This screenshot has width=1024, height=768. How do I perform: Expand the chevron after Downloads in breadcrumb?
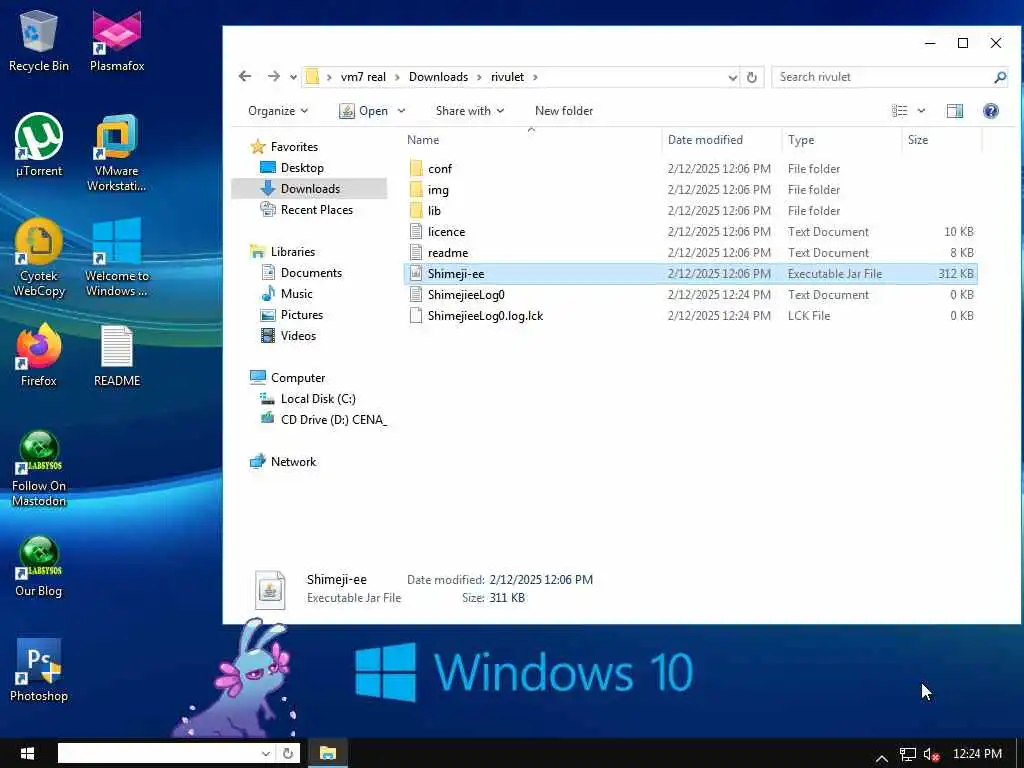coord(479,77)
